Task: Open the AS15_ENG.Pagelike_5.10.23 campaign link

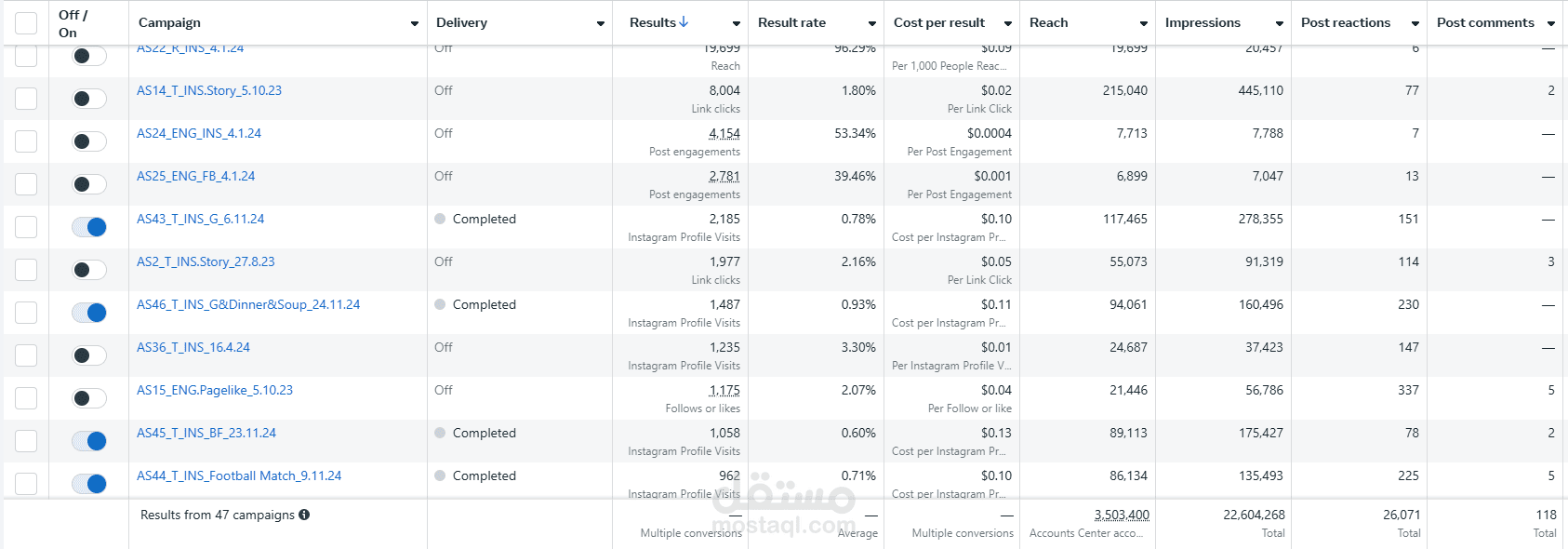Action: tap(215, 390)
